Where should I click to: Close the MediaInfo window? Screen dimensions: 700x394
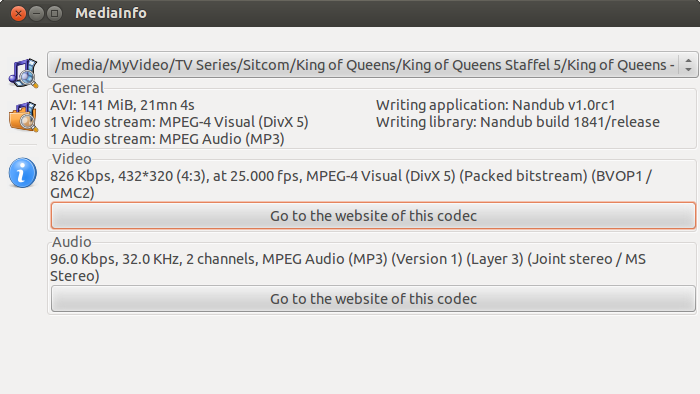coord(18,13)
